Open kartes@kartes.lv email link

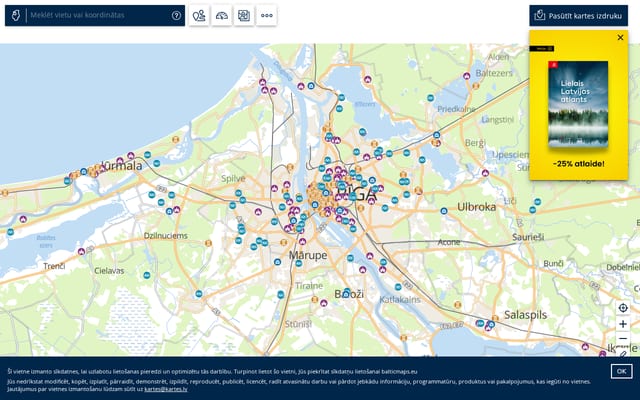(x=166, y=389)
